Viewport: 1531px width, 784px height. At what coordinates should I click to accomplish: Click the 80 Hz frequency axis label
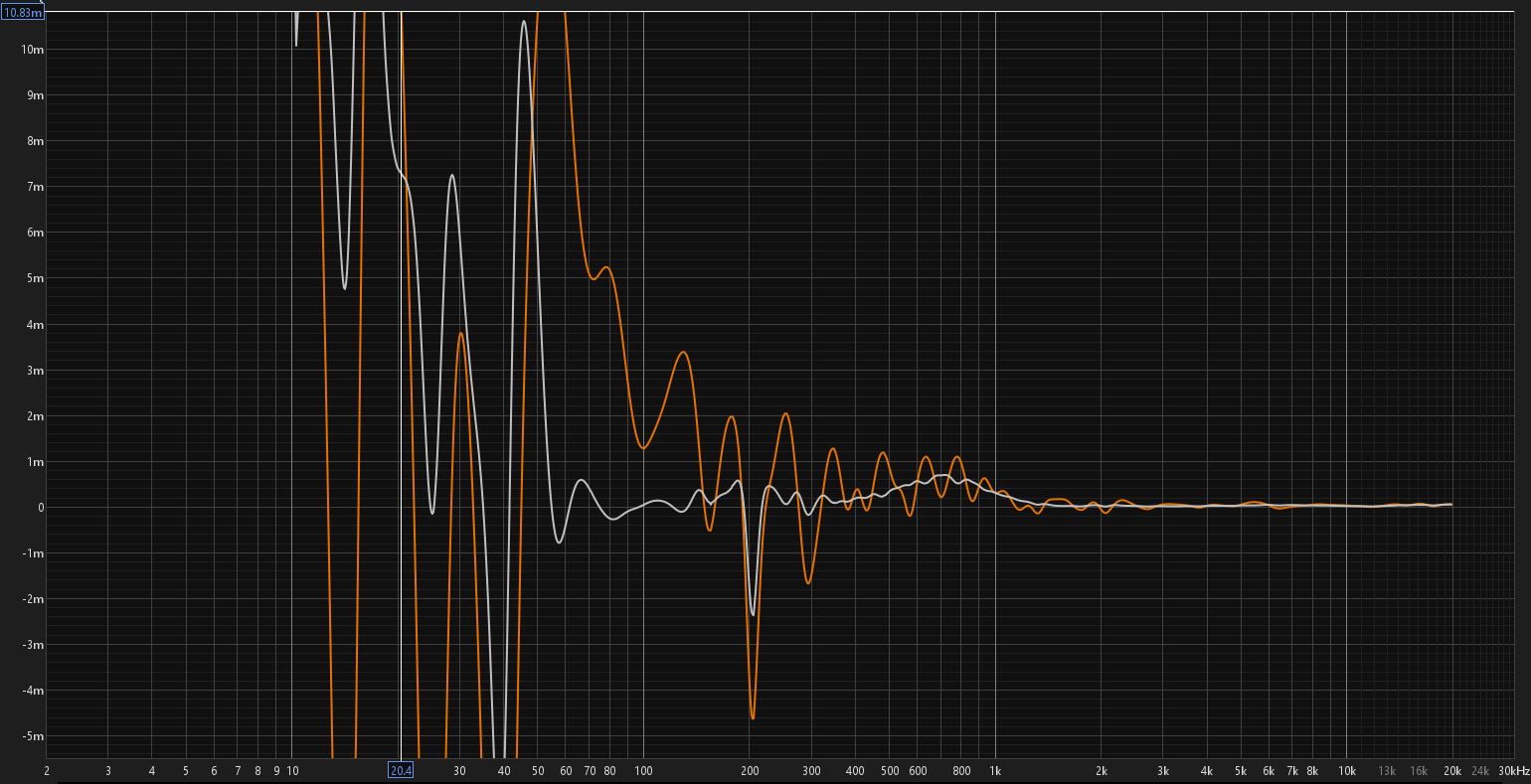pyautogui.click(x=609, y=771)
